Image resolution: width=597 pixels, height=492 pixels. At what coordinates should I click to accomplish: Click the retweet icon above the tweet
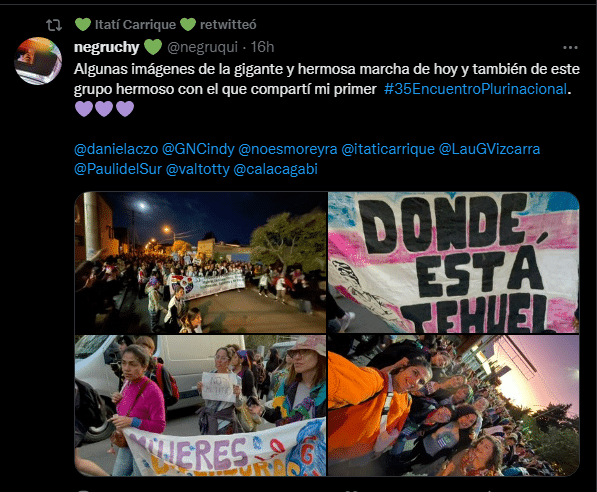click(54, 25)
